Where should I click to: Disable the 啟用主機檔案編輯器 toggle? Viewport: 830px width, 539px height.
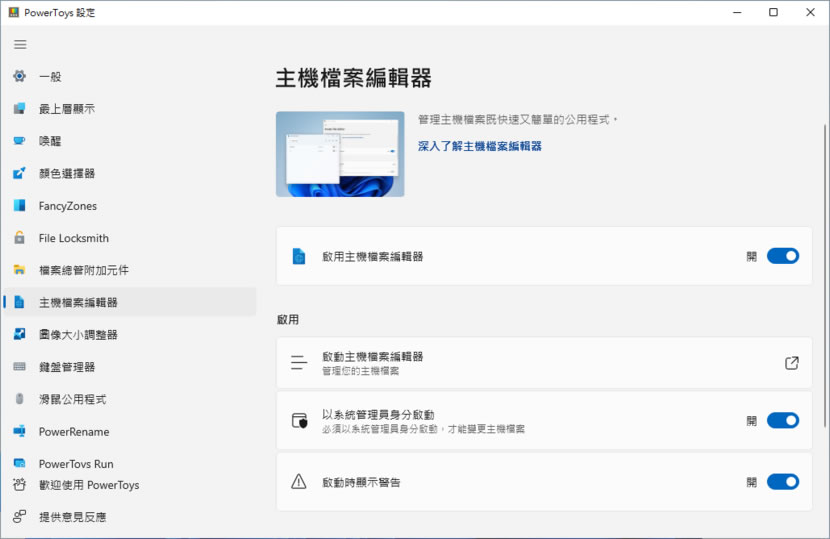tap(782, 256)
